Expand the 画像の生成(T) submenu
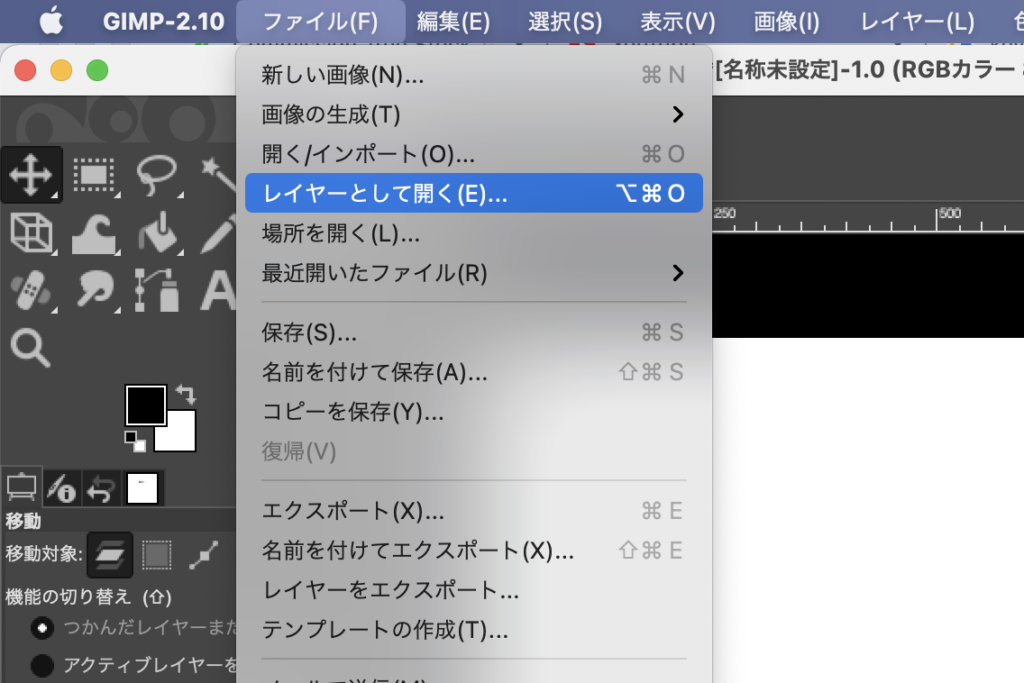 pyautogui.click(x=473, y=114)
